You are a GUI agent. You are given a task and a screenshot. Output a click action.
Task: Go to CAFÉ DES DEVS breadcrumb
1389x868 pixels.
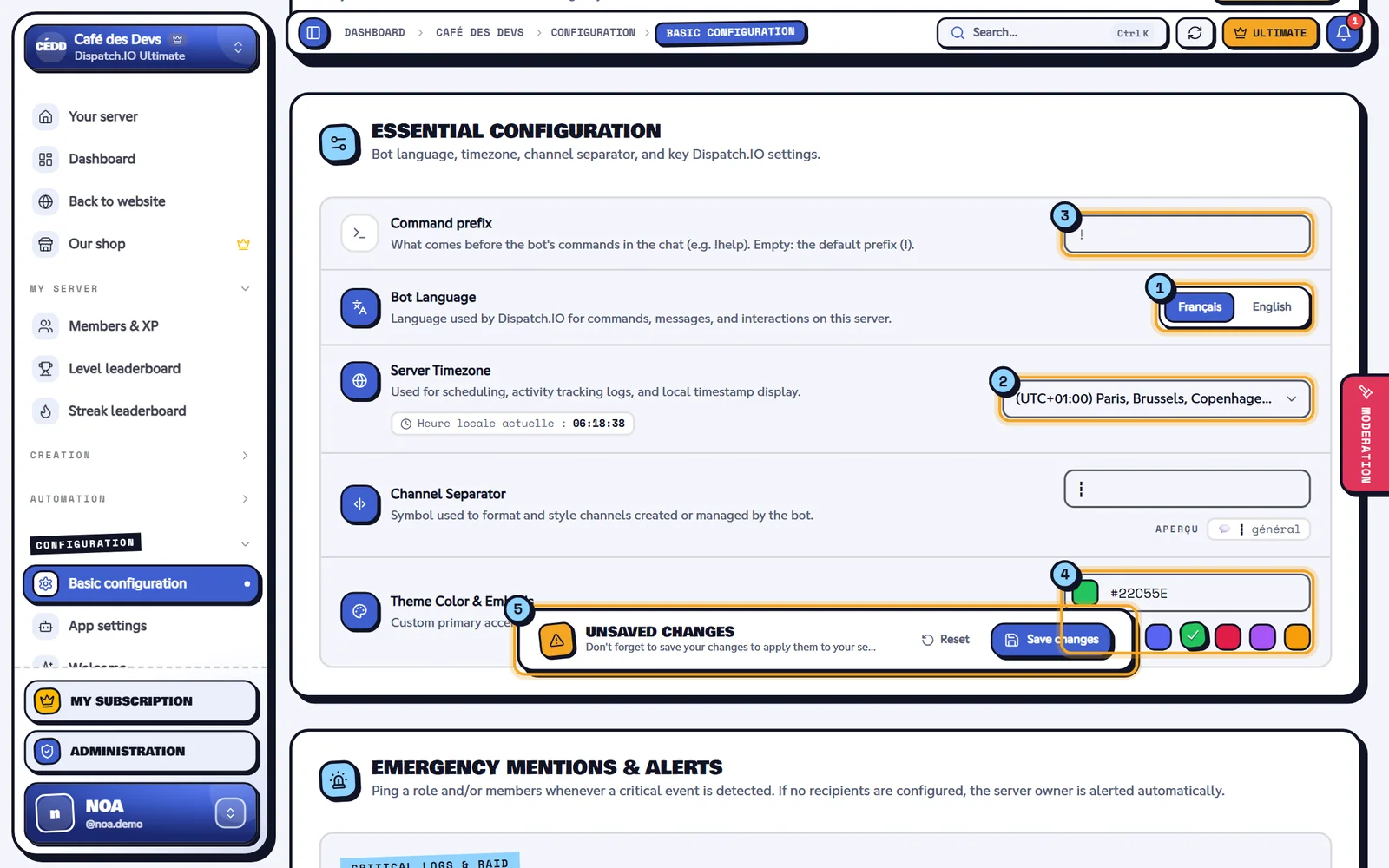click(x=479, y=33)
